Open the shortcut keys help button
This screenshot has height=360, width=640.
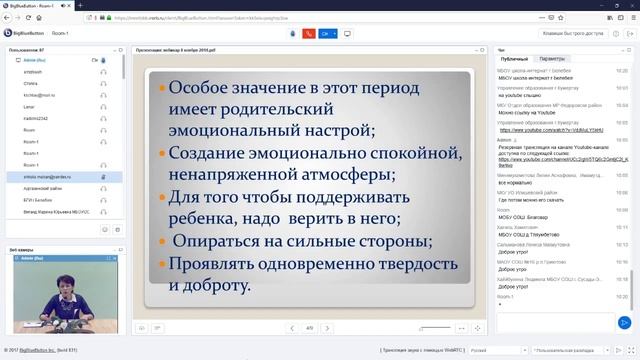point(573,33)
